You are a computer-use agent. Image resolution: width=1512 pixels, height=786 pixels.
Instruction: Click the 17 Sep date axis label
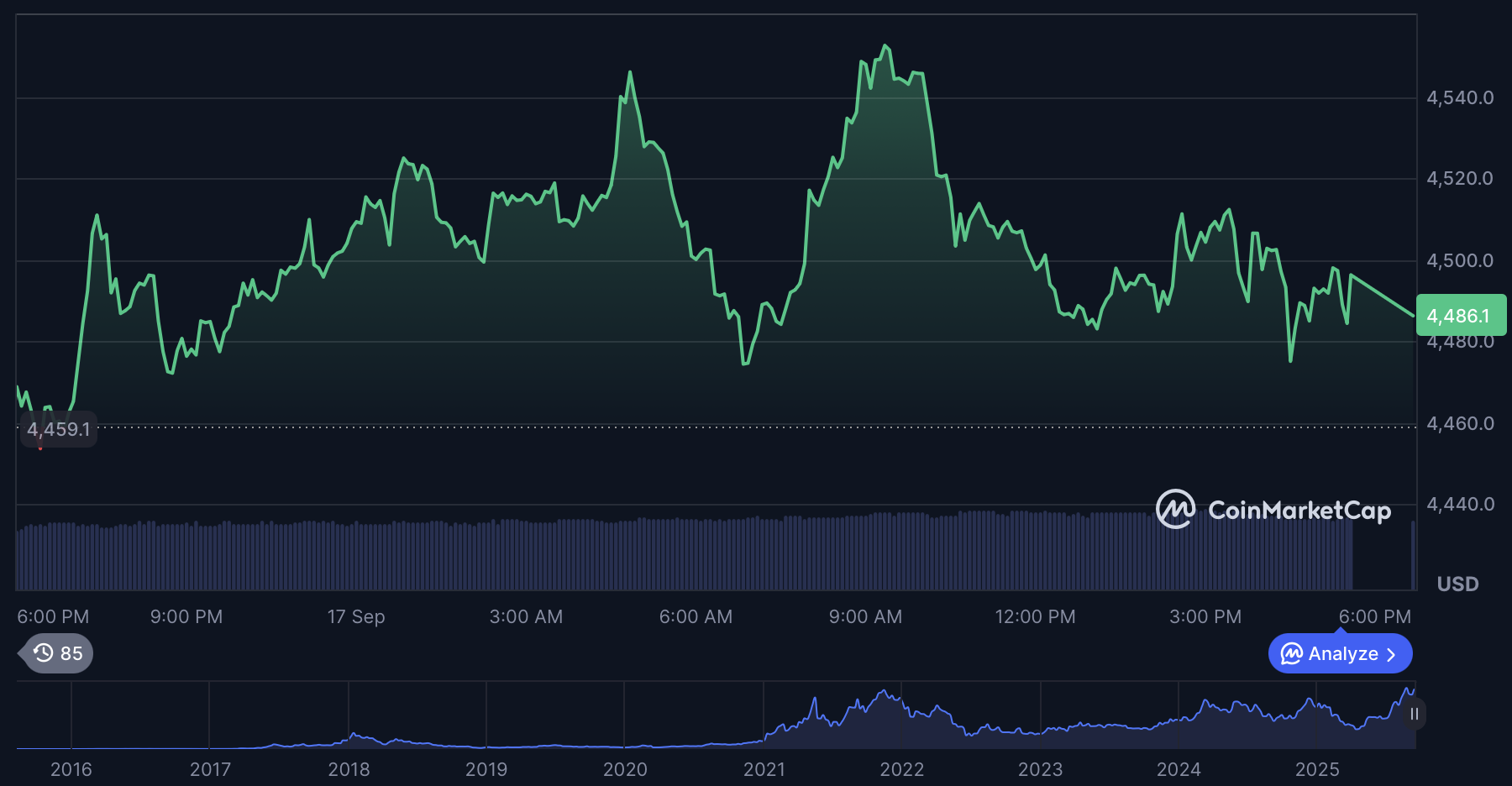[x=356, y=616]
